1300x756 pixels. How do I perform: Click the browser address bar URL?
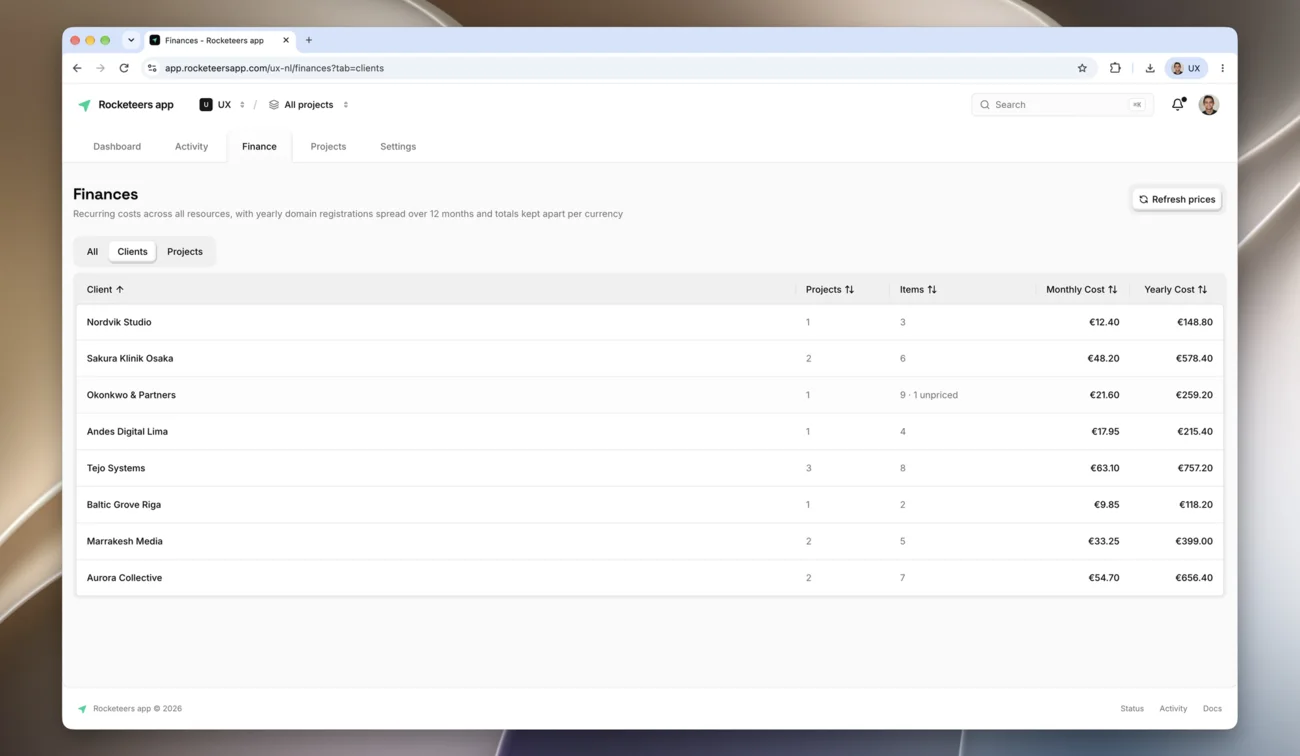pos(274,68)
